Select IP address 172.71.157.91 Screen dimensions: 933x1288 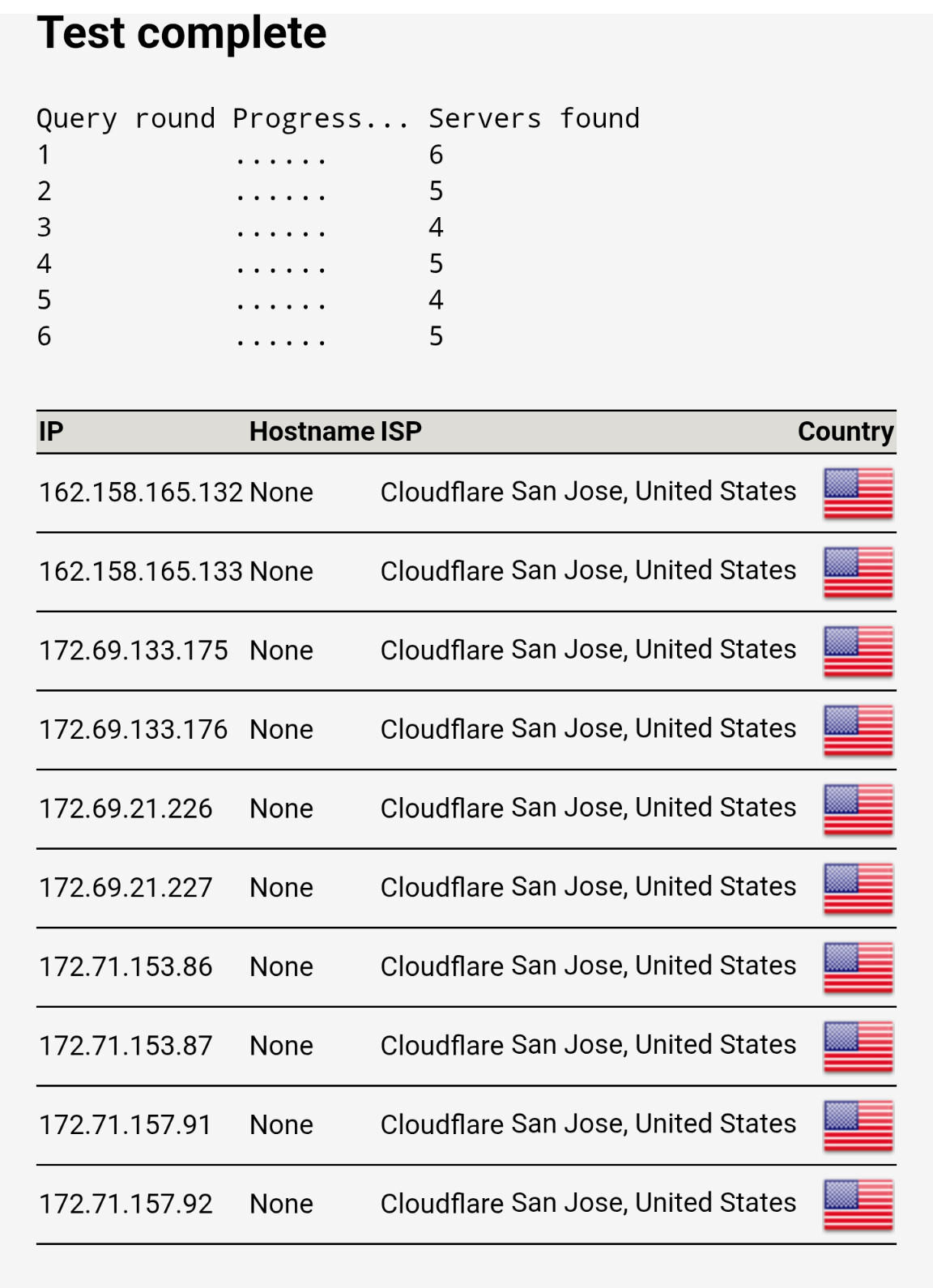(126, 1125)
